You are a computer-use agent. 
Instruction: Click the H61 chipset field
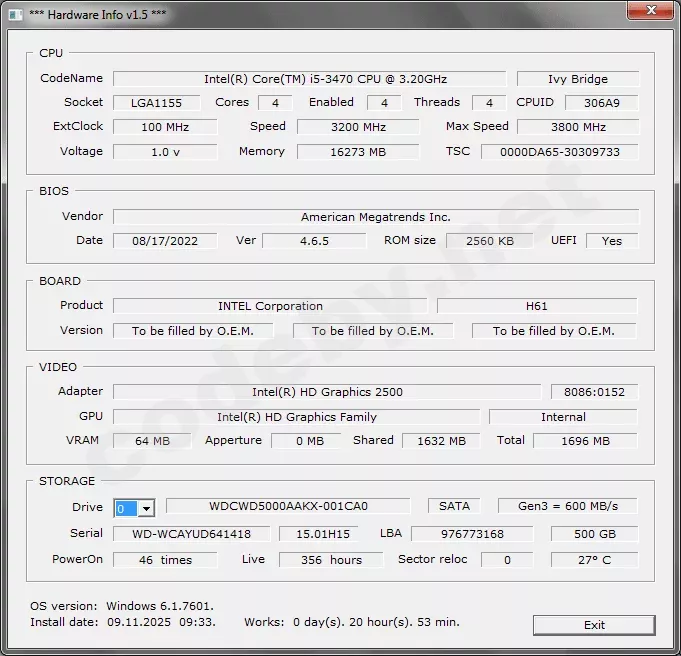click(x=536, y=306)
